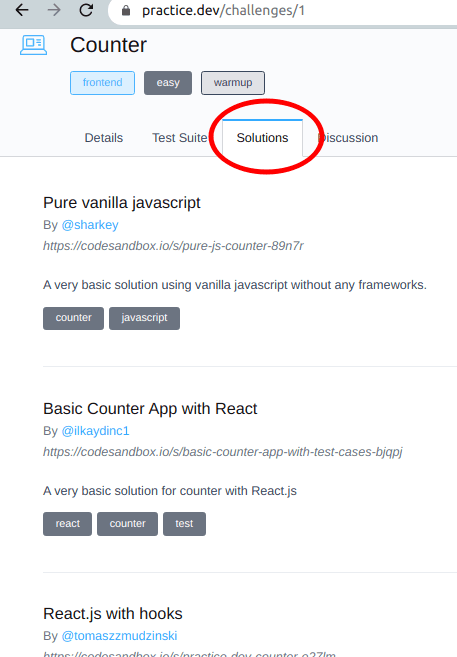Image resolution: width=457 pixels, height=657 pixels.
Task: Open pure-js-counter codesandbox link
Action: point(173,246)
